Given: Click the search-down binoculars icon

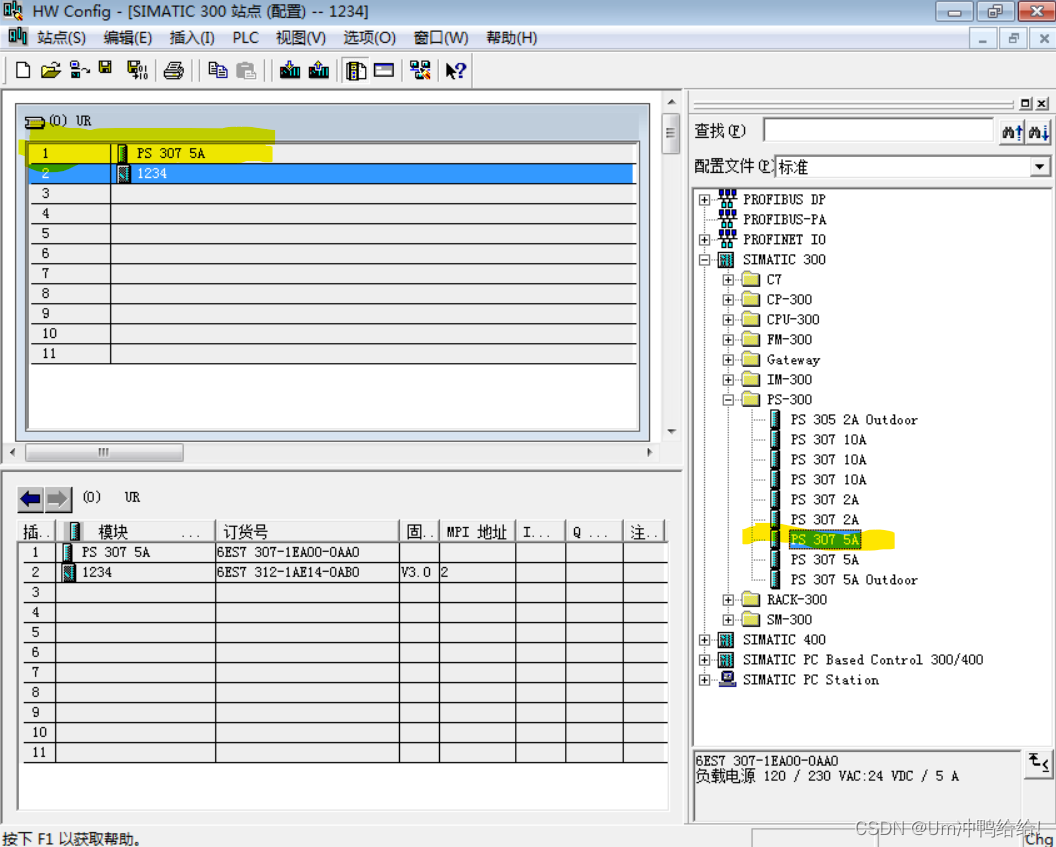Looking at the screenshot, I should point(1038,132).
